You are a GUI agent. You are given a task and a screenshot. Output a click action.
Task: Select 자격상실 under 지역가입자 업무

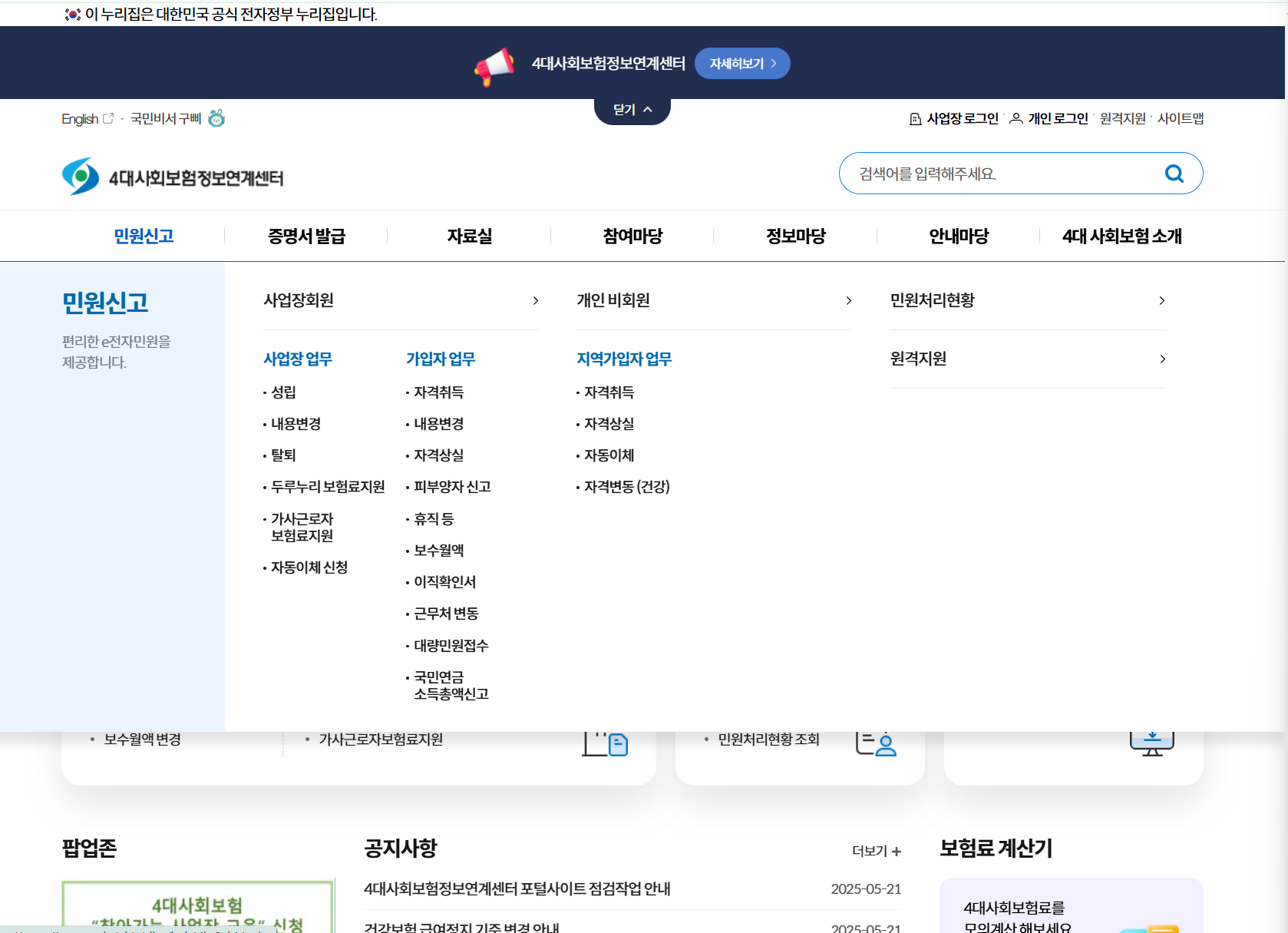point(609,424)
